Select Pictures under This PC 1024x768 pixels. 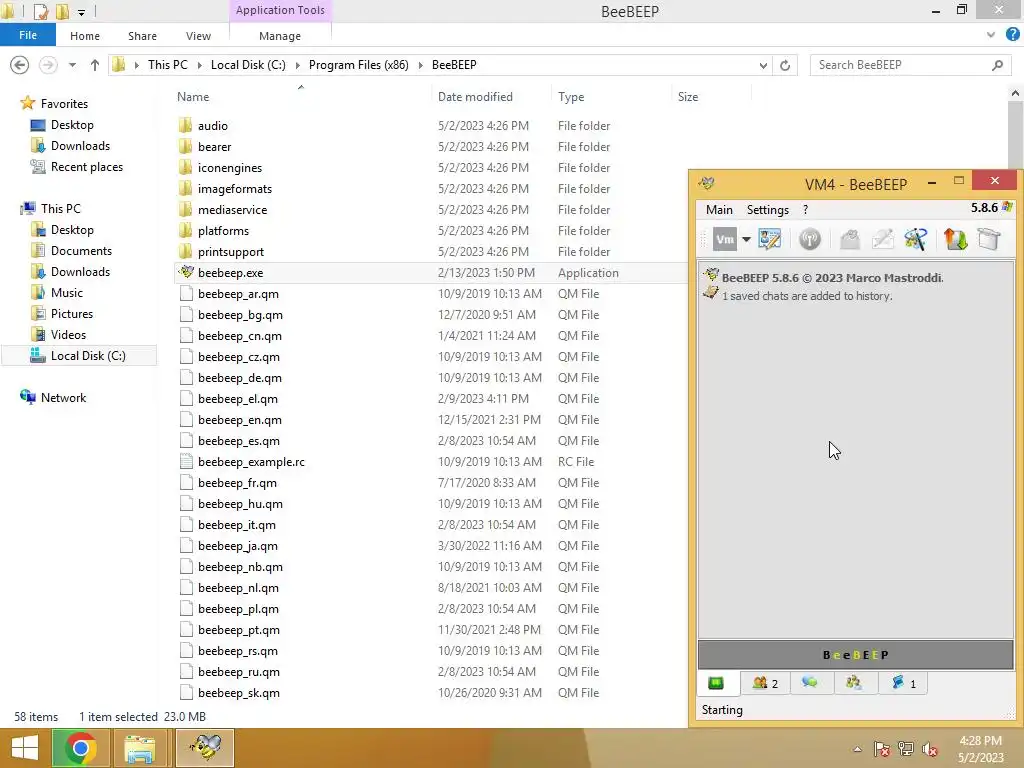point(72,314)
